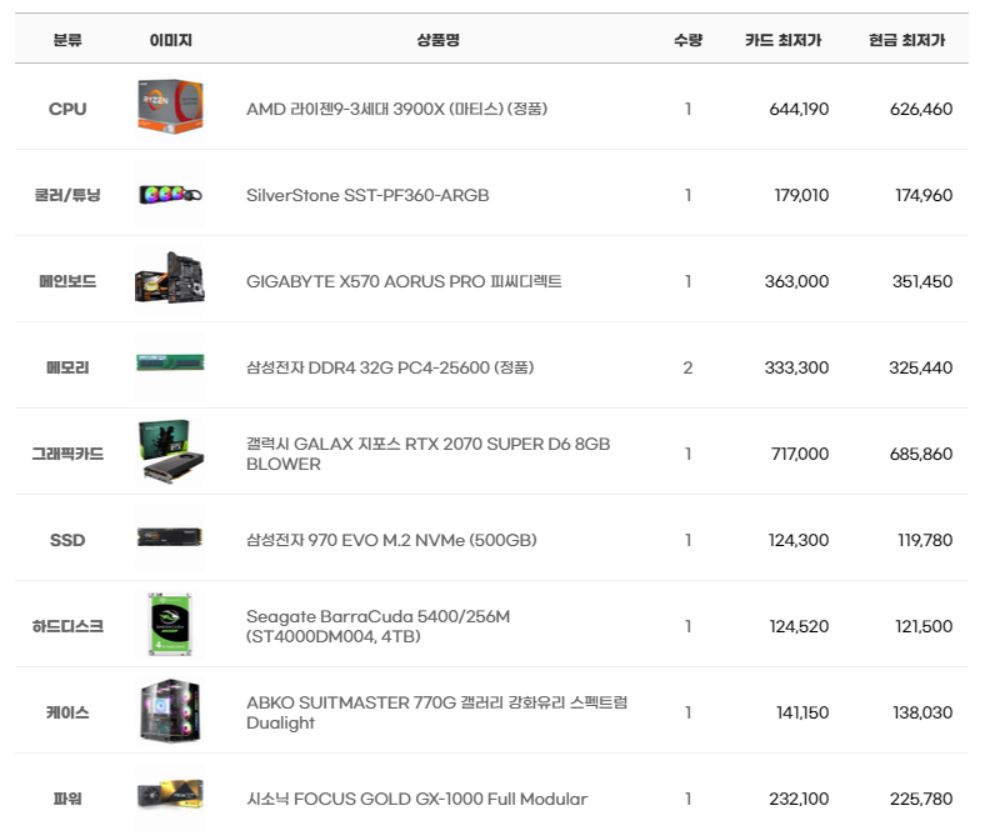Select the SSD category label
Screen dimensions: 984x832
point(68,540)
